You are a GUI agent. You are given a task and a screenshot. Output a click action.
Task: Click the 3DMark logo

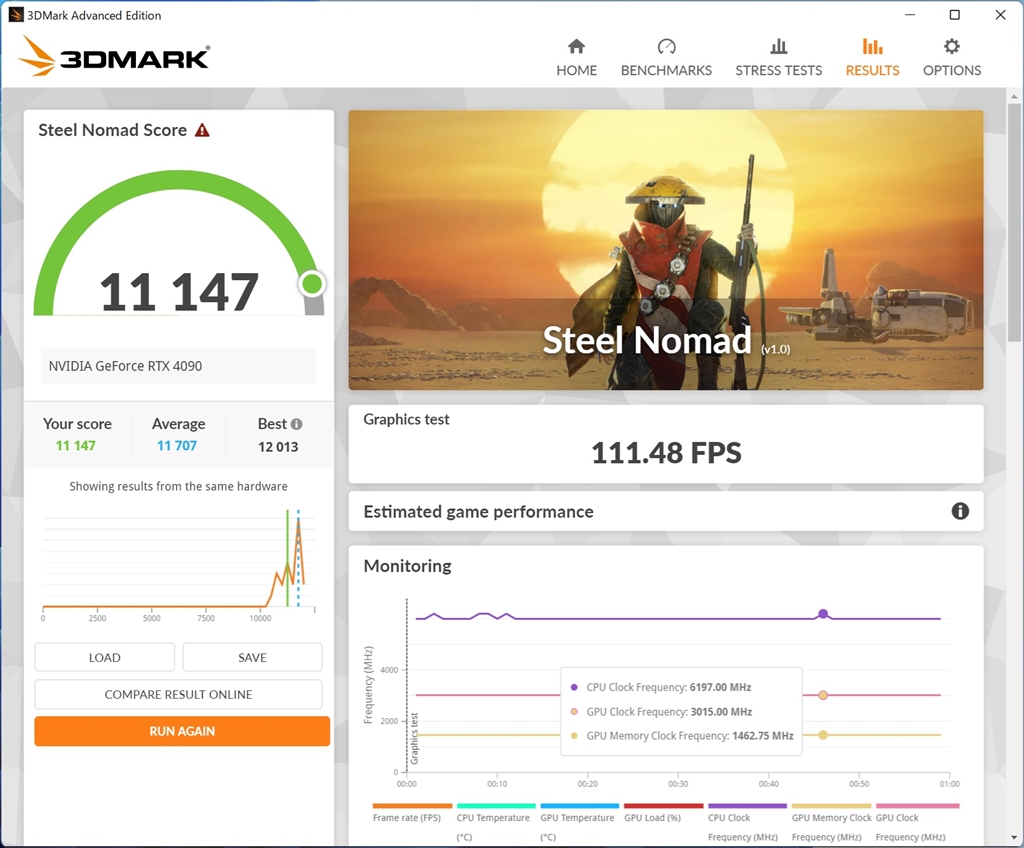coord(114,56)
